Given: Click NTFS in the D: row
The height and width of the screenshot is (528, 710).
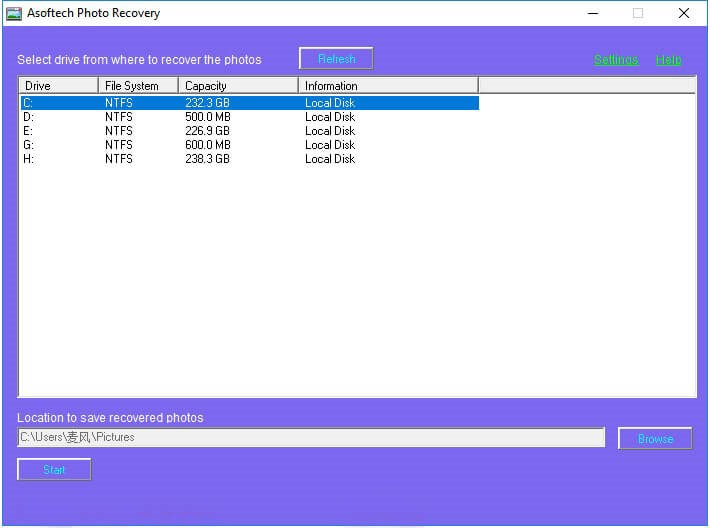Looking at the screenshot, I should pos(119,117).
